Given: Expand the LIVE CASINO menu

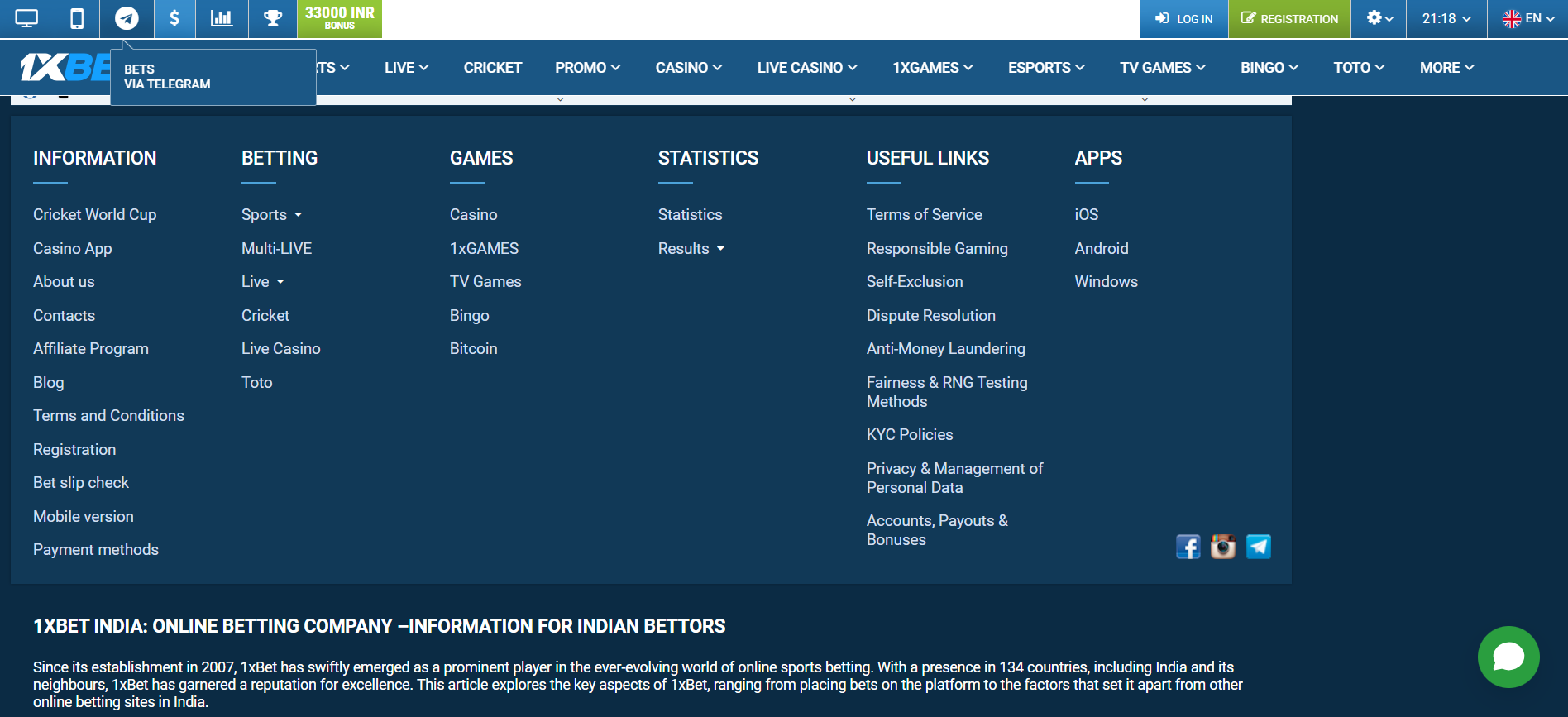Looking at the screenshot, I should 807,68.
